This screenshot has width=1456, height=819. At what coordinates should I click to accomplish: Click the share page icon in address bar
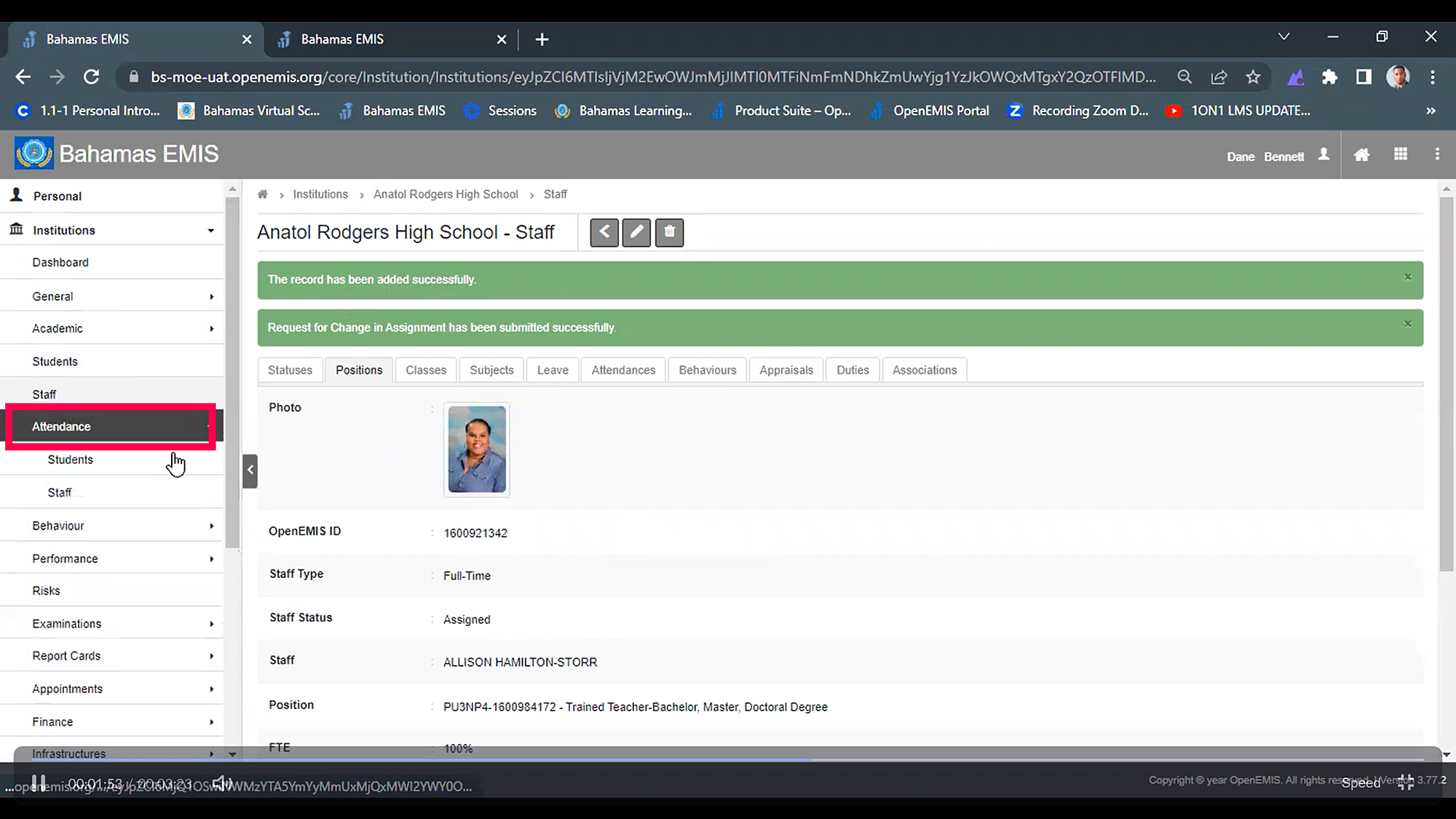click(x=1219, y=76)
